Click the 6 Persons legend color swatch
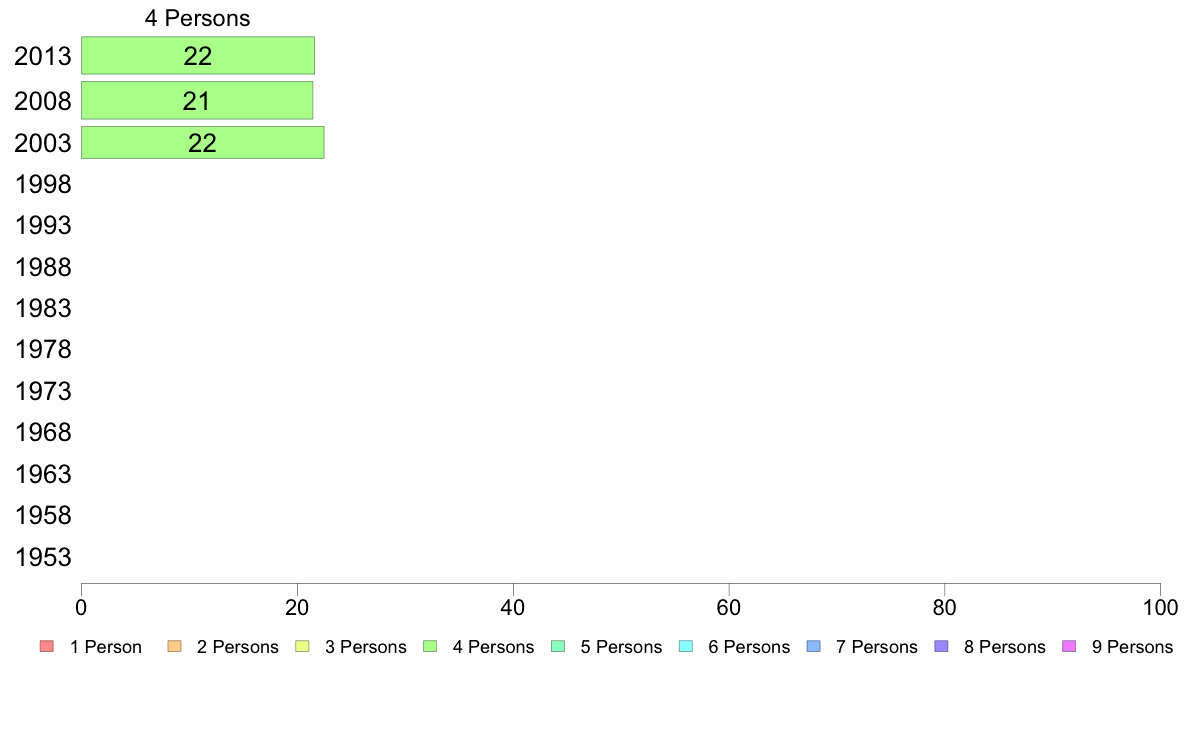This screenshot has width=1188, height=736. click(686, 647)
